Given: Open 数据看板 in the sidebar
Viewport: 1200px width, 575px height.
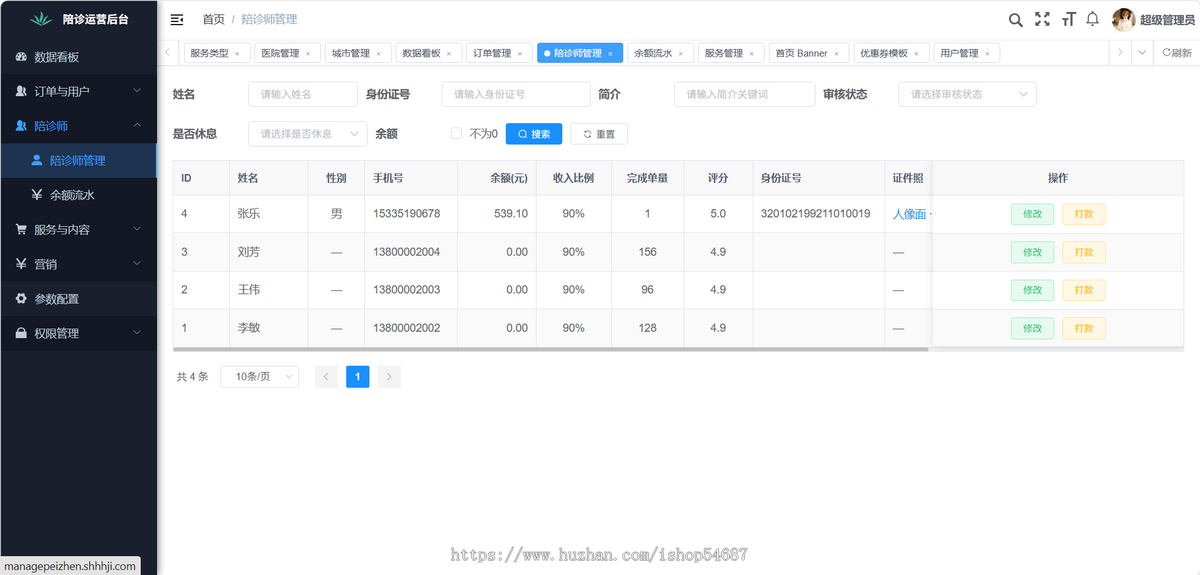Looking at the screenshot, I should (78, 57).
